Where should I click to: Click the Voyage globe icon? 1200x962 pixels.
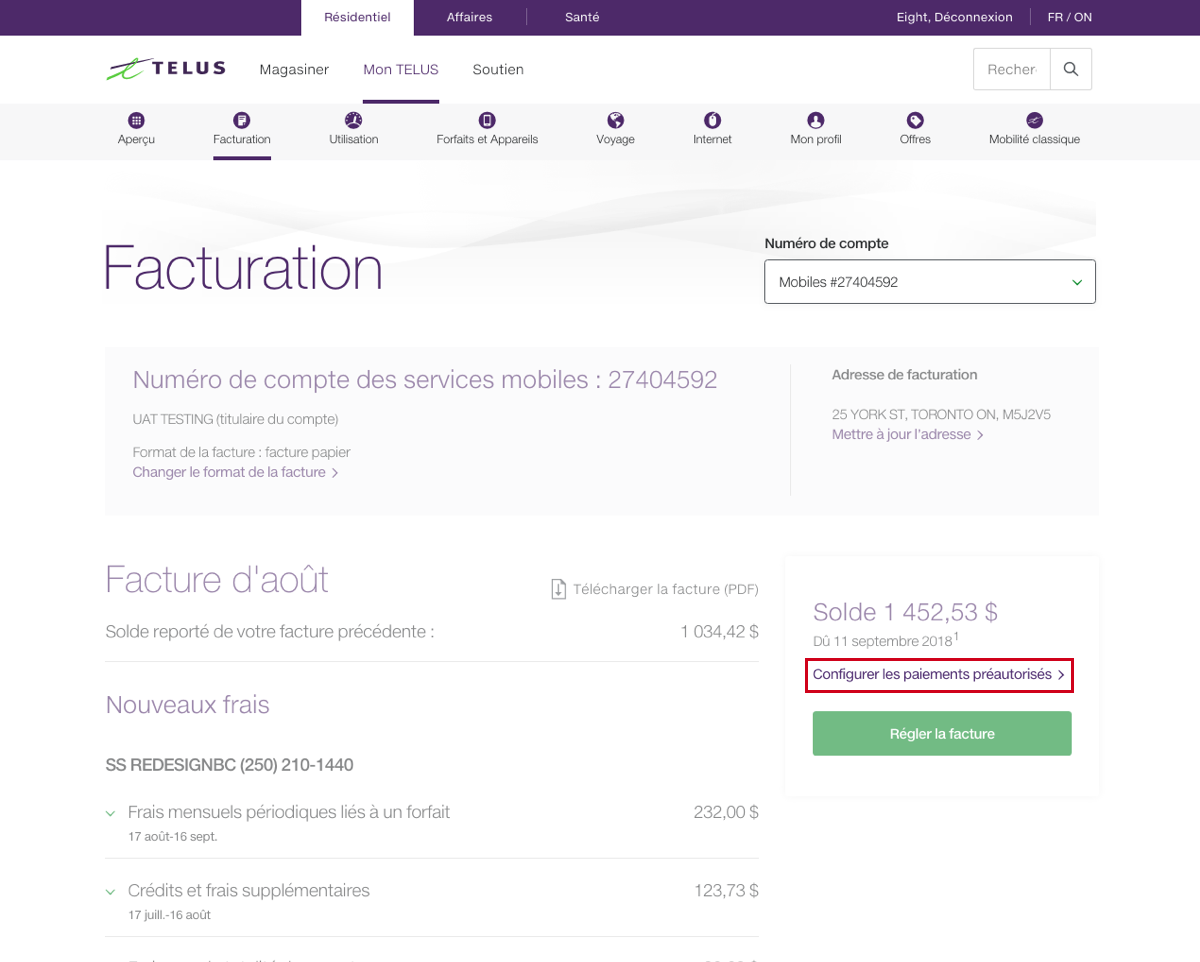[x=616, y=120]
